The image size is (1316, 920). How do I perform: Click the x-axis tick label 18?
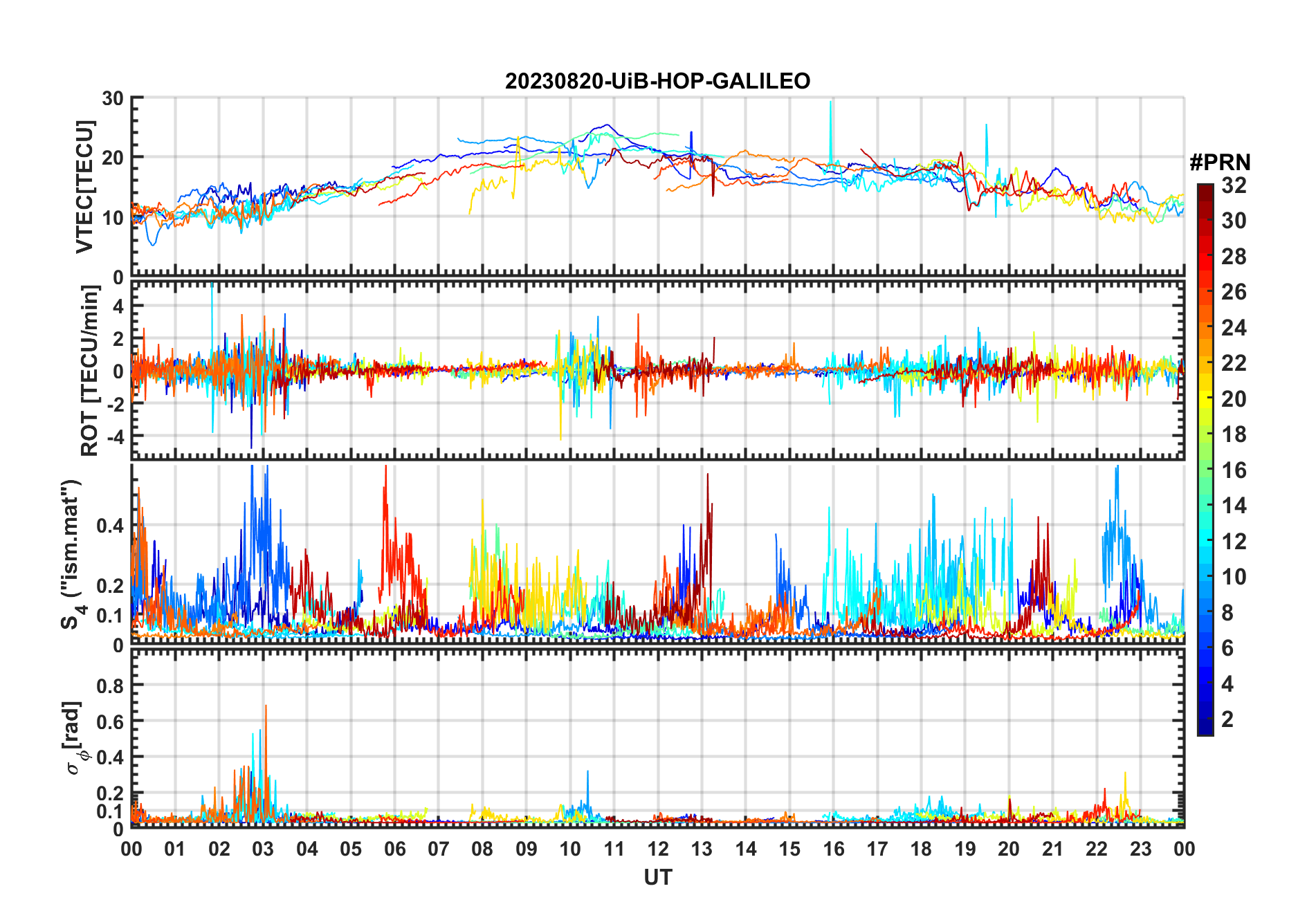click(921, 849)
